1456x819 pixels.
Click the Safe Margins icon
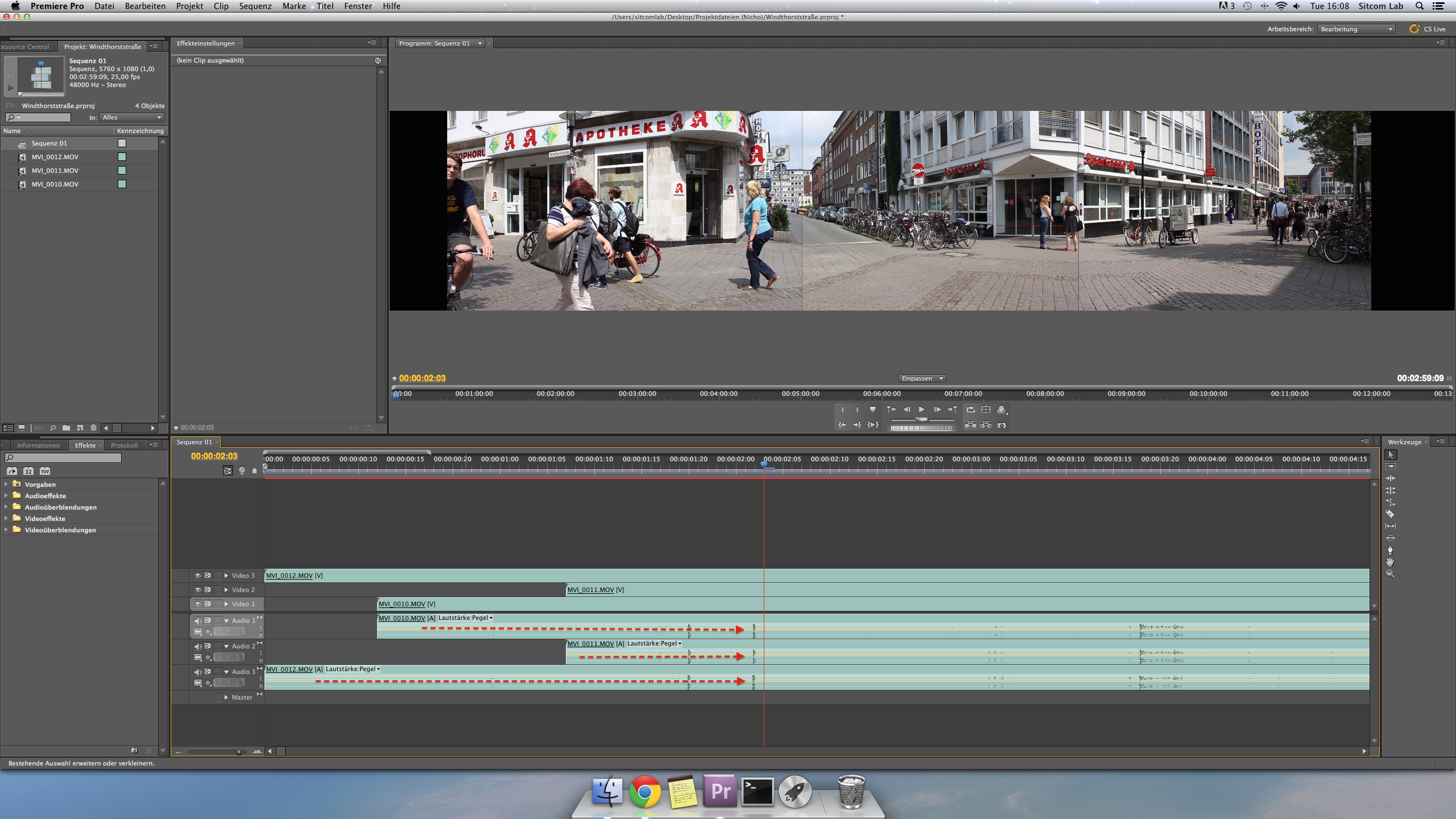(x=986, y=409)
